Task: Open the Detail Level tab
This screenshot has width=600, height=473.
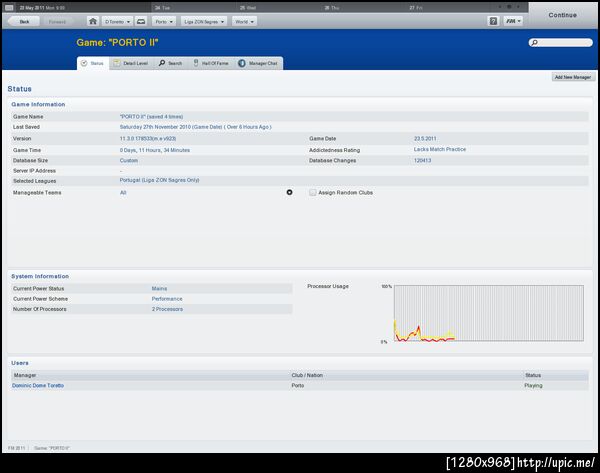Action: 131,63
